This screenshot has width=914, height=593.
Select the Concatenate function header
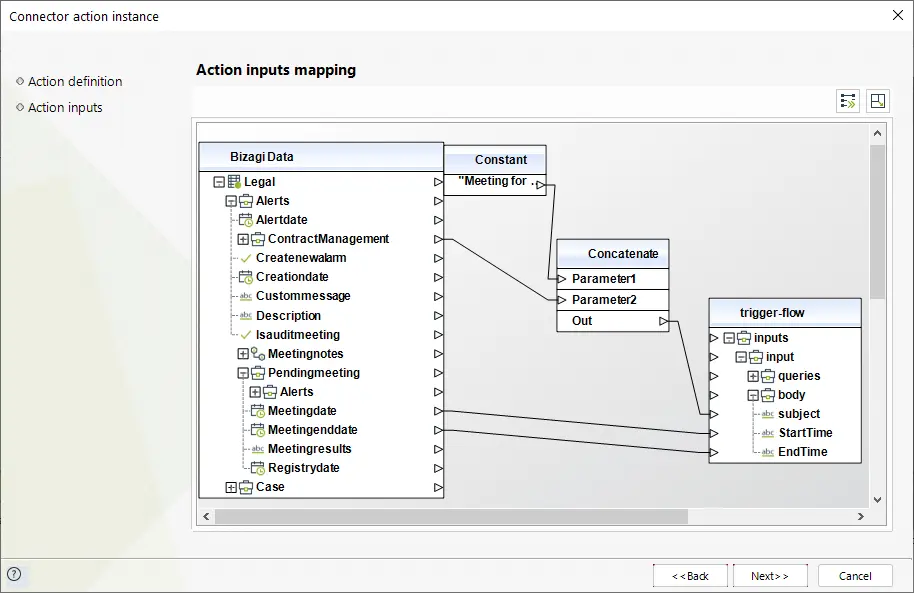click(x=613, y=254)
